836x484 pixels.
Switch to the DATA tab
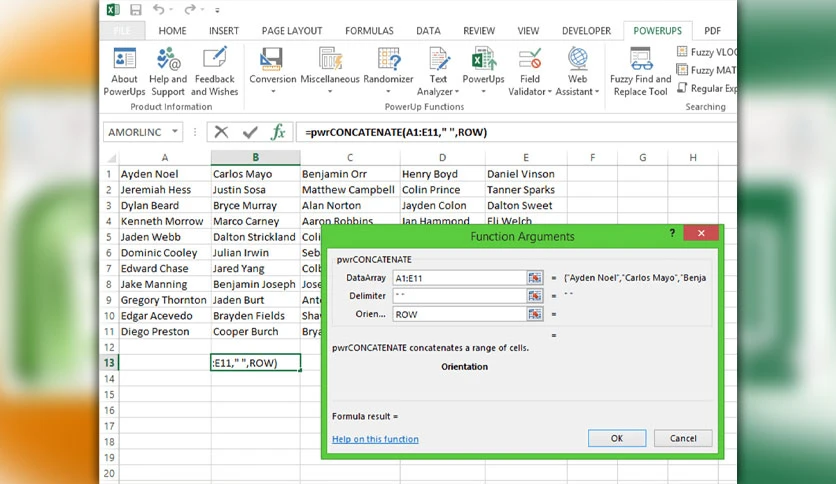(428, 31)
